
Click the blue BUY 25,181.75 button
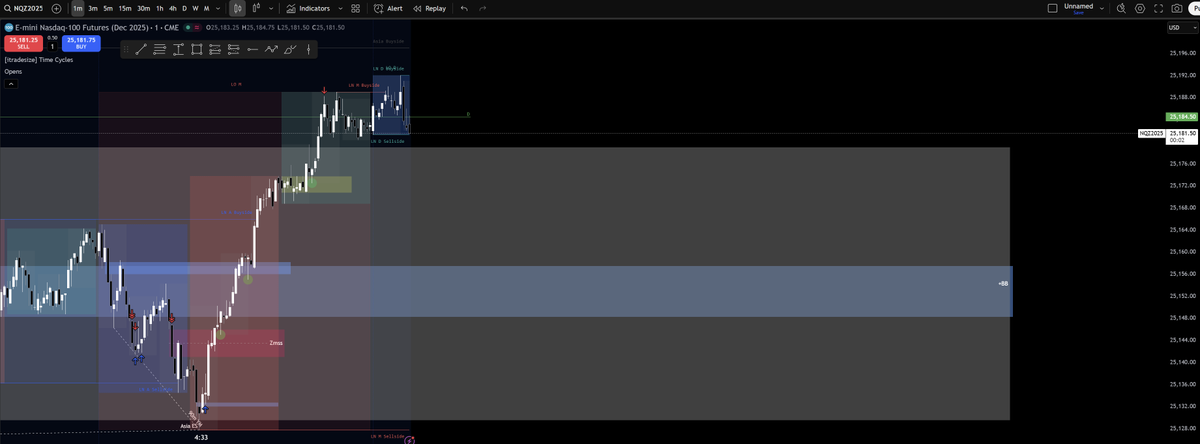point(81,43)
